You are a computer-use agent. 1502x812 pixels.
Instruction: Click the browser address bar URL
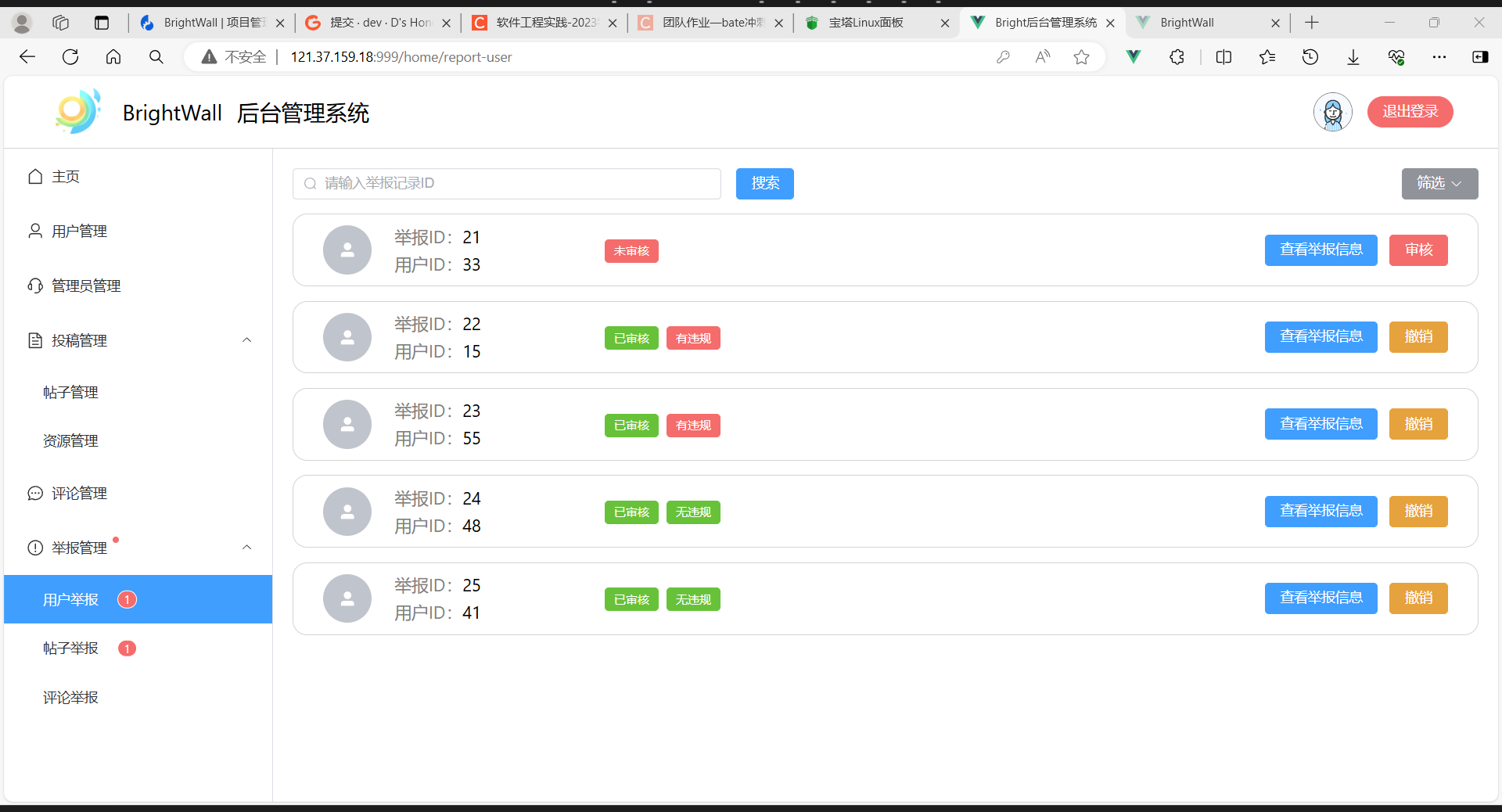tap(401, 57)
